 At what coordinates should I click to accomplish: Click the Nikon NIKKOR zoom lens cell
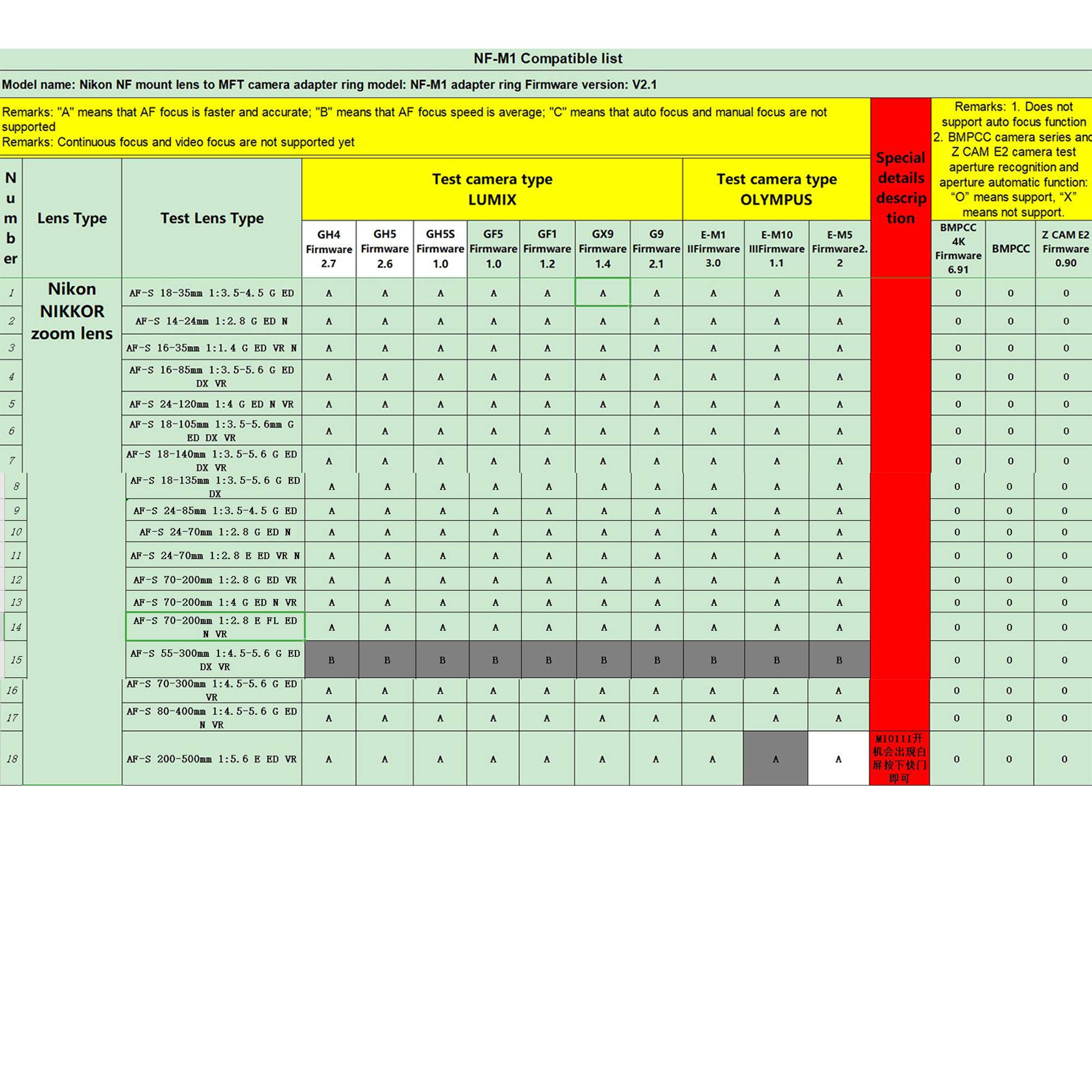click(x=72, y=311)
